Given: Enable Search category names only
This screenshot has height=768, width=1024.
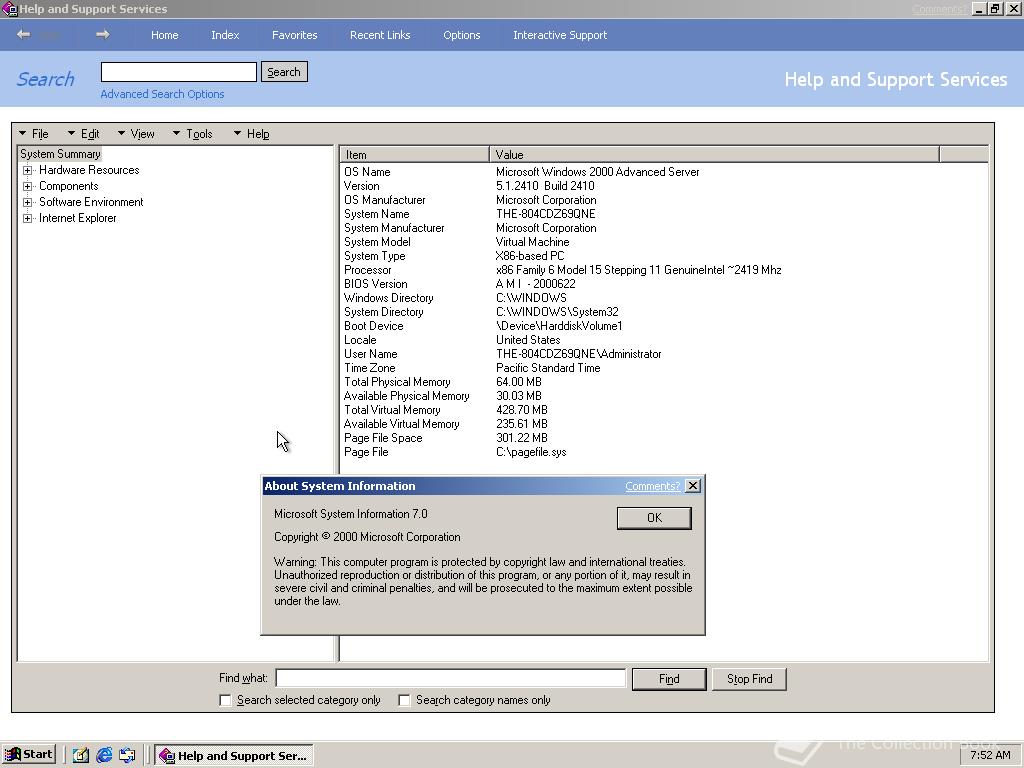Looking at the screenshot, I should 404,700.
